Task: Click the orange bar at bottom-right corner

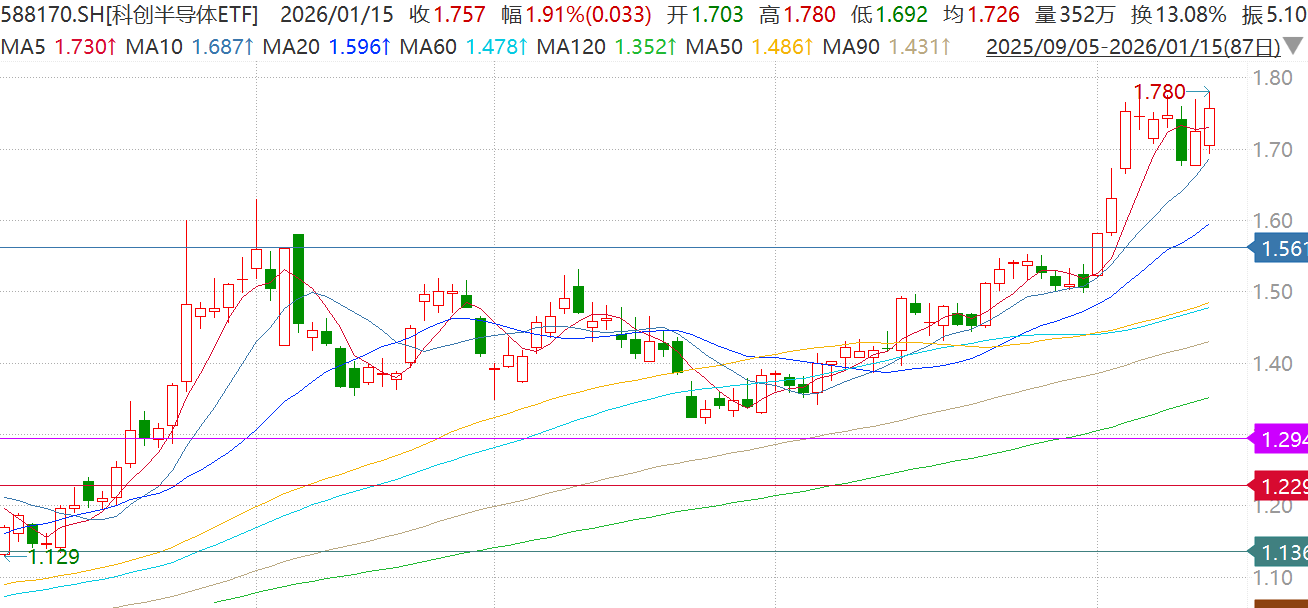Action: [1280, 603]
